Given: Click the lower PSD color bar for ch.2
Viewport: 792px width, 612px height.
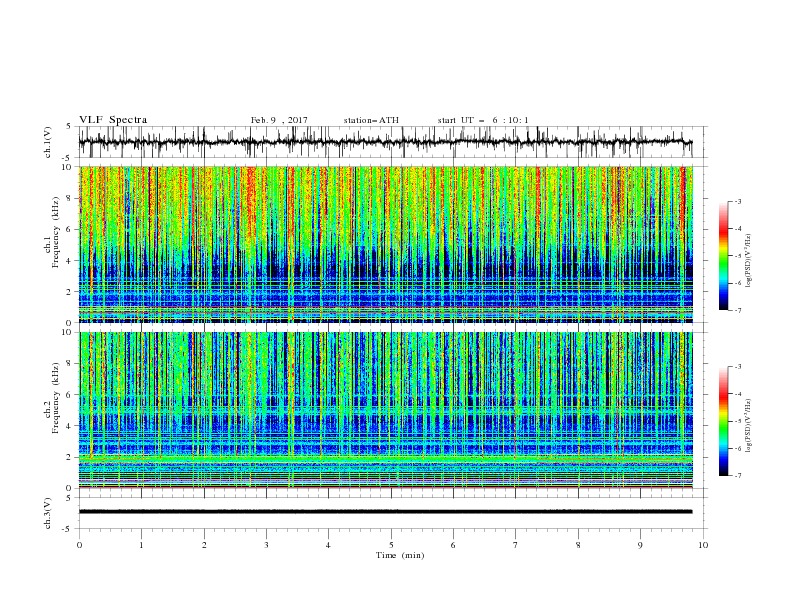Looking at the screenshot, I should click(723, 421).
